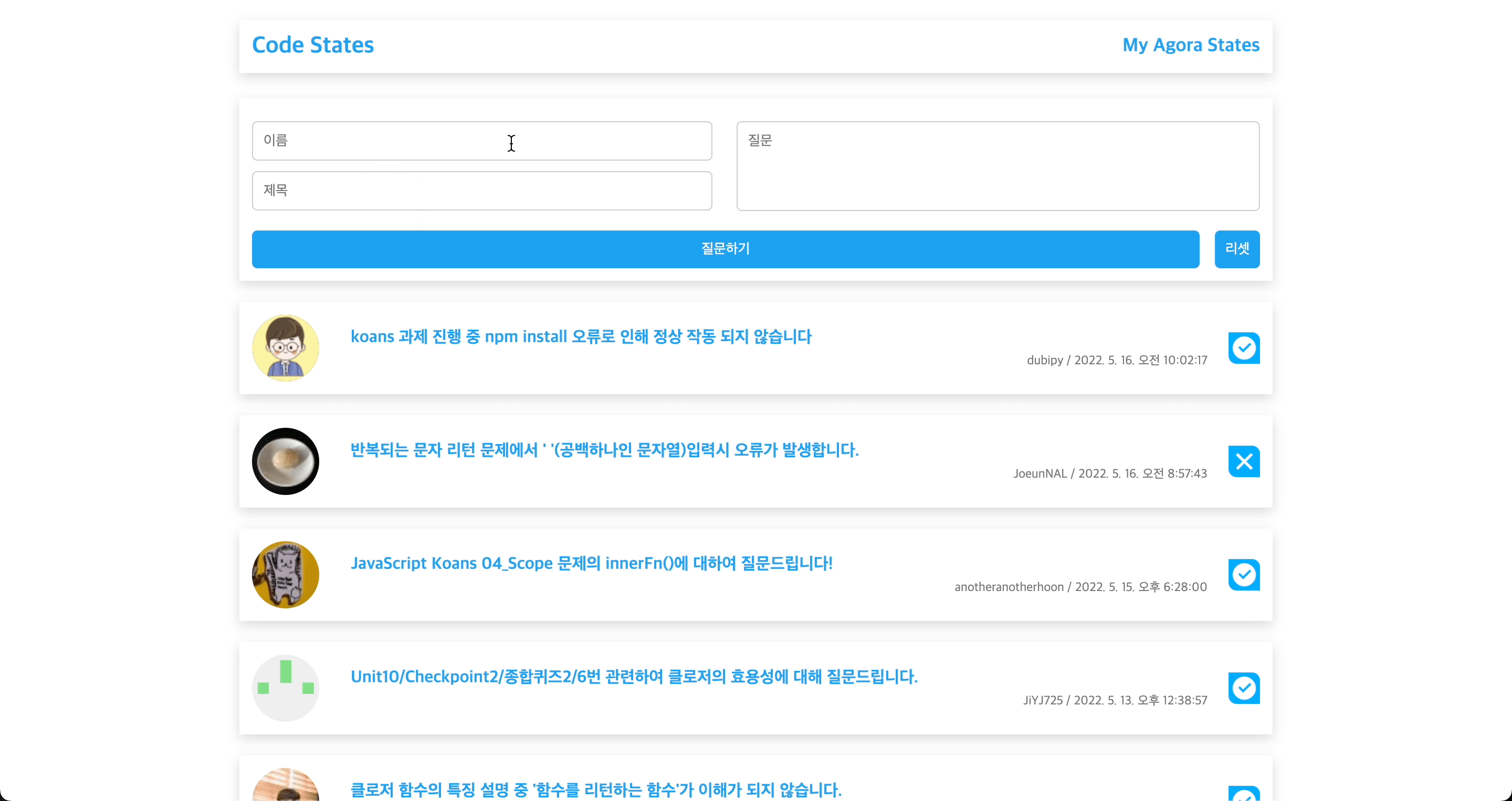Open the koans npm install question title
The height and width of the screenshot is (801, 1512).
point(581,336)
